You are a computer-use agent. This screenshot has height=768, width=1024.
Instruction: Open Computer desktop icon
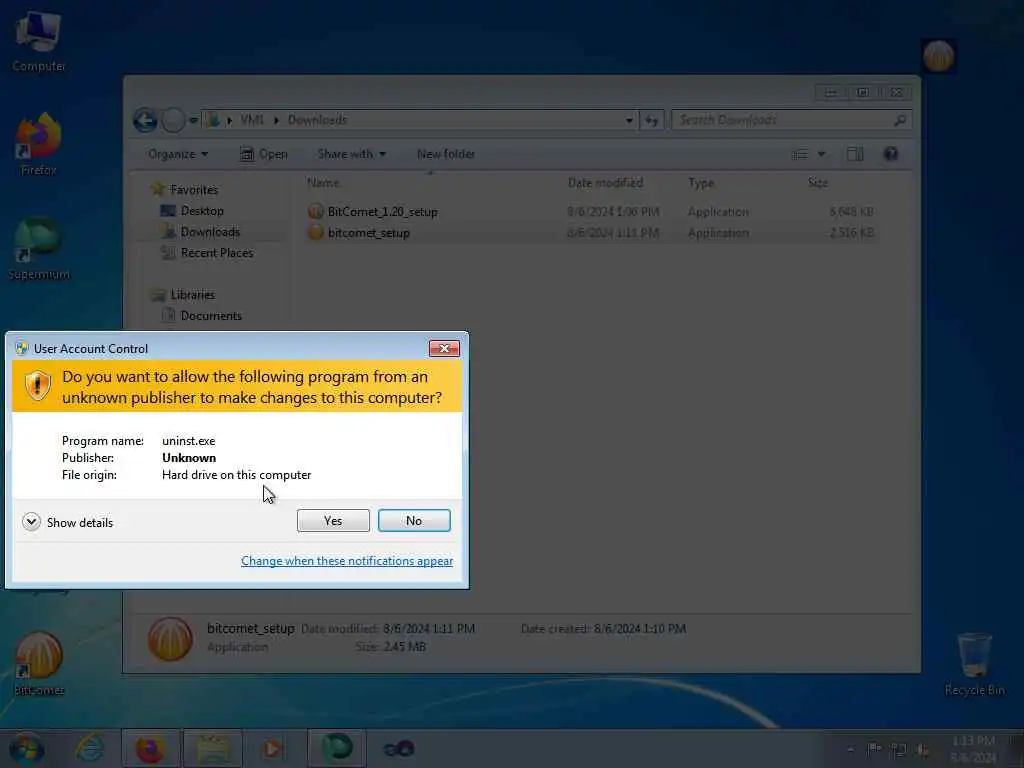[39, 41]
